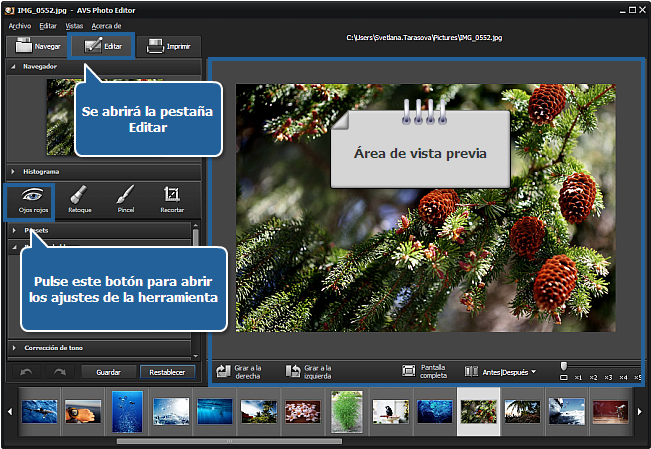Select the Retoque retouch tool
The image size is (651, 449).
pyautogui.click(x=79, y=199)
